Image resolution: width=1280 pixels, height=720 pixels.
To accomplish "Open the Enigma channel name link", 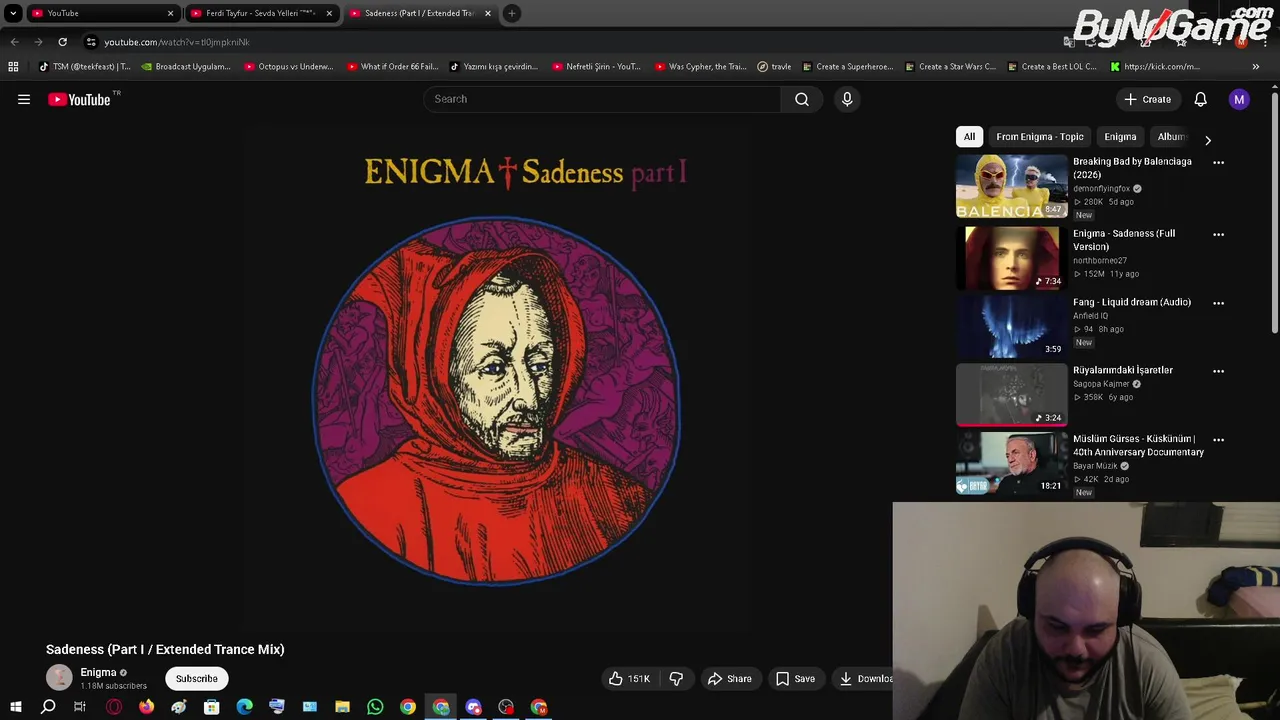I will coord(98,672).
